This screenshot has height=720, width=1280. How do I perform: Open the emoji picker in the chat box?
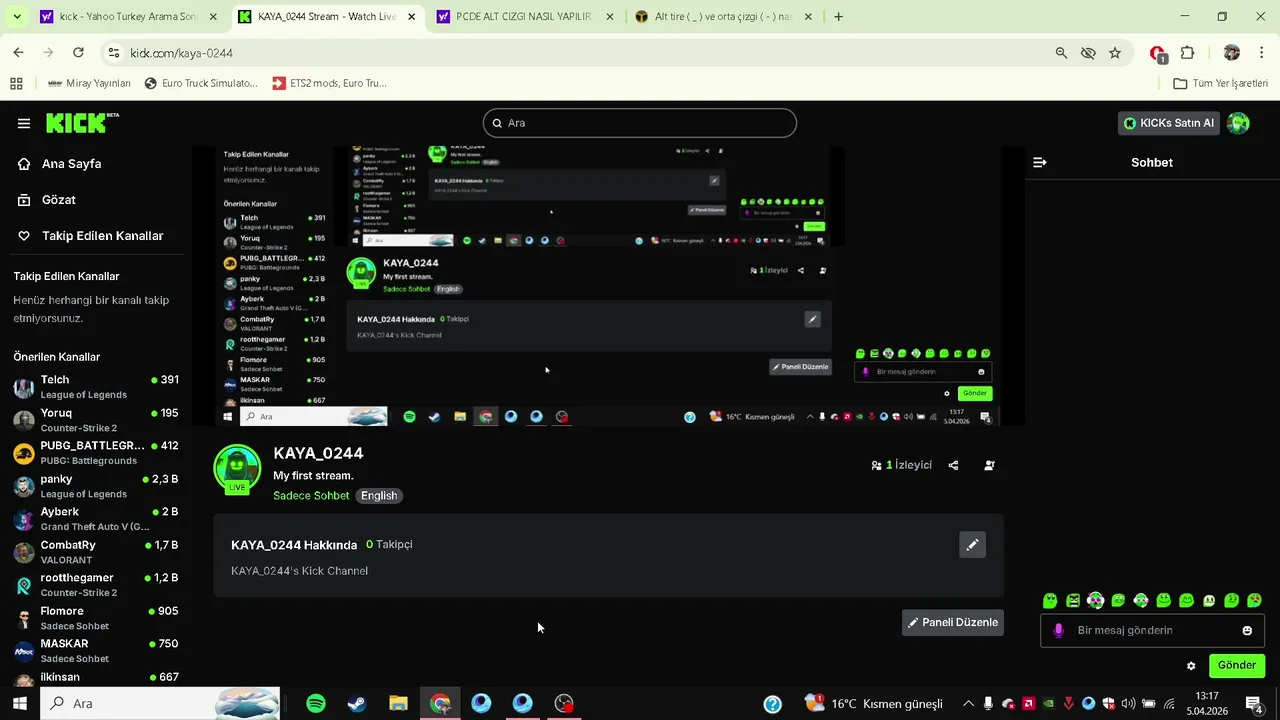coord(1247,630)
